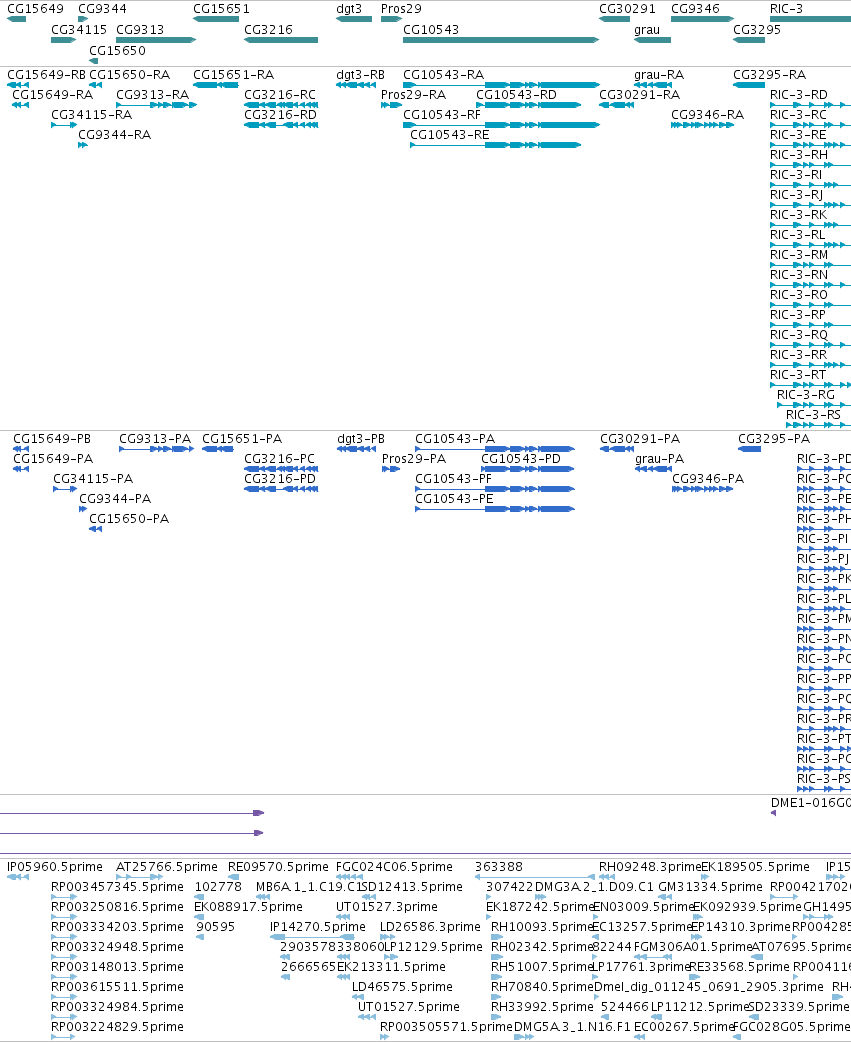Select the CG9313-RA transcript label

[153, 94]
